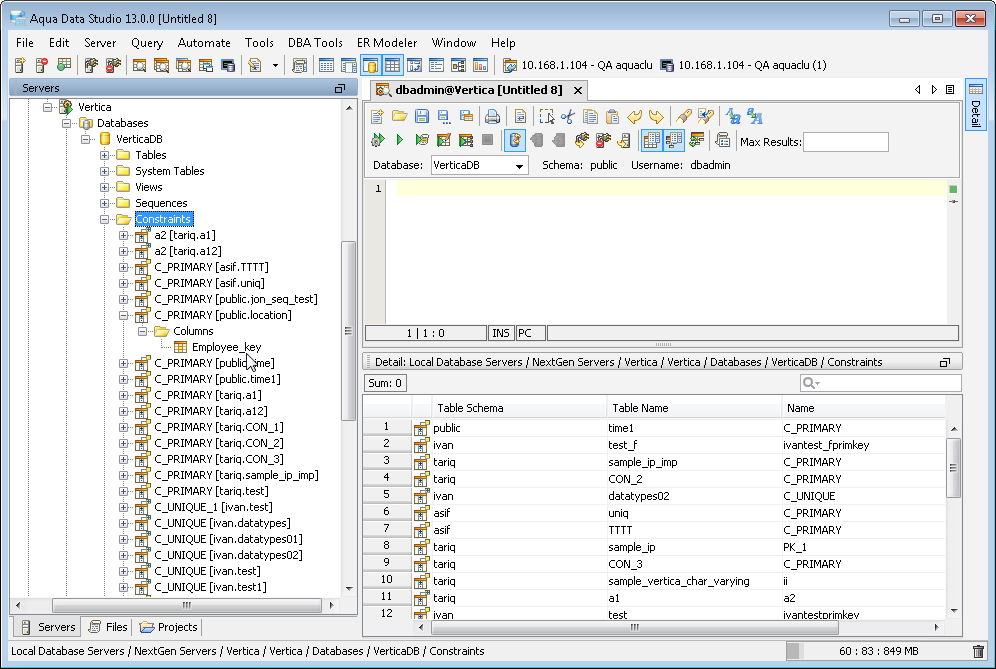
Task: Open the ER Modeler menu
Action: pyautogui.click(x=387, y=43)
